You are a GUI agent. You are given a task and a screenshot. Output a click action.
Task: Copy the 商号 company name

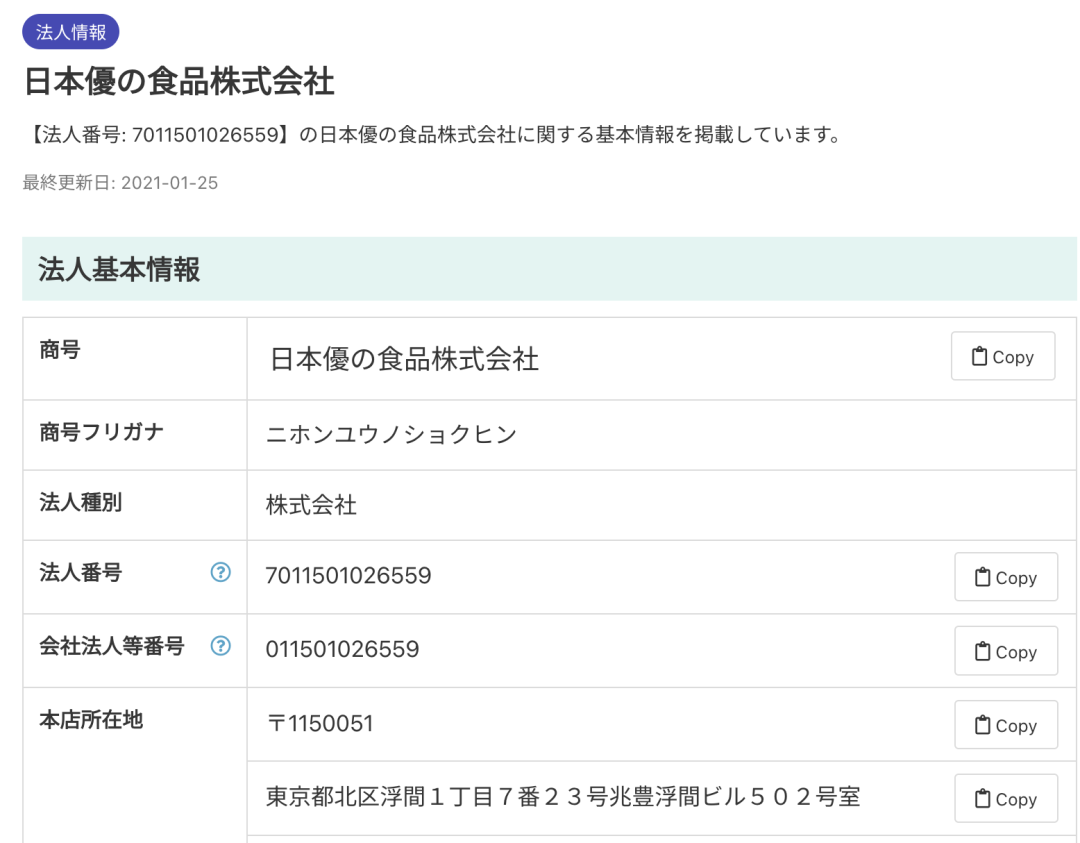click(1002, 357)
